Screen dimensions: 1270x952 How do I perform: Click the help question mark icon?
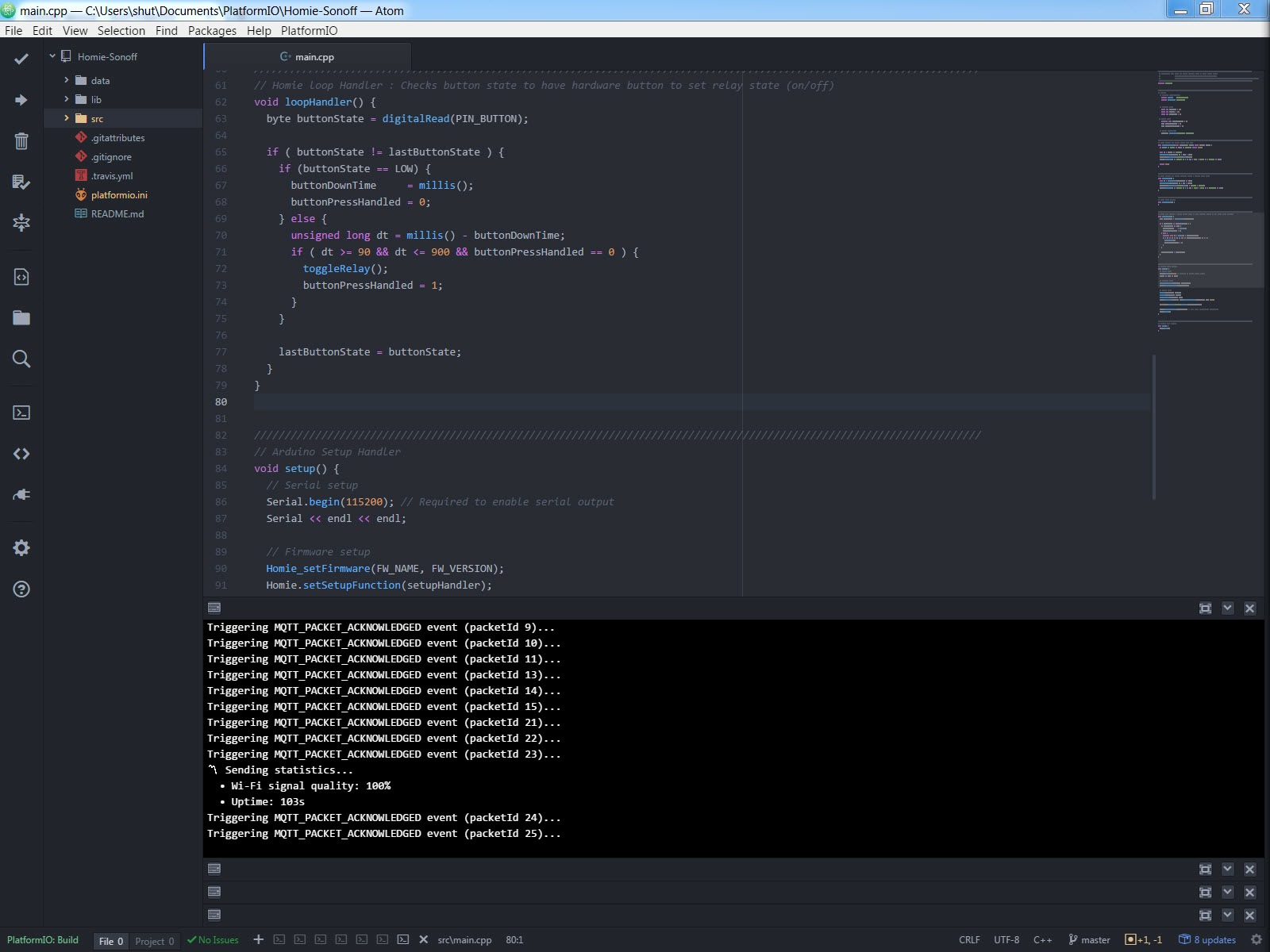[21, 589]
